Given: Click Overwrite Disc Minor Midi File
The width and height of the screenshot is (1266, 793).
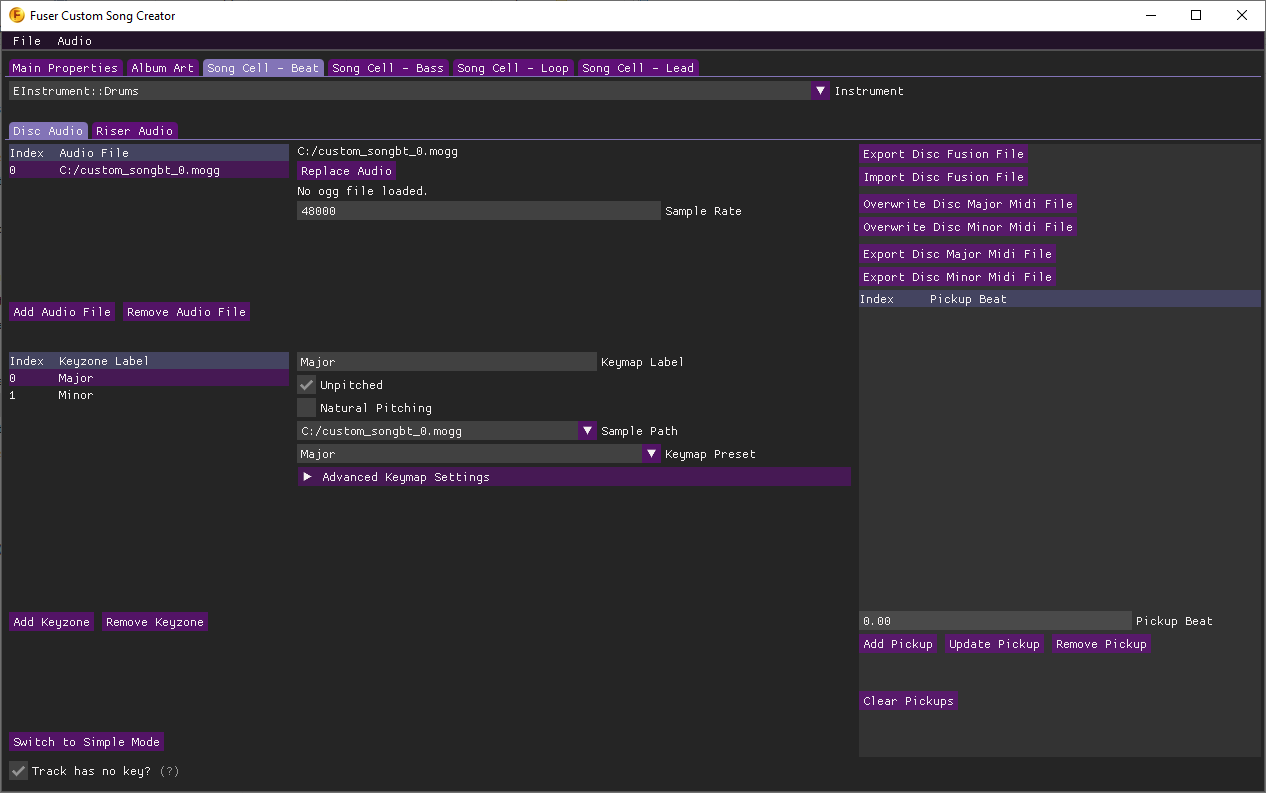Looking at the screenshot, I should point(968,227).
